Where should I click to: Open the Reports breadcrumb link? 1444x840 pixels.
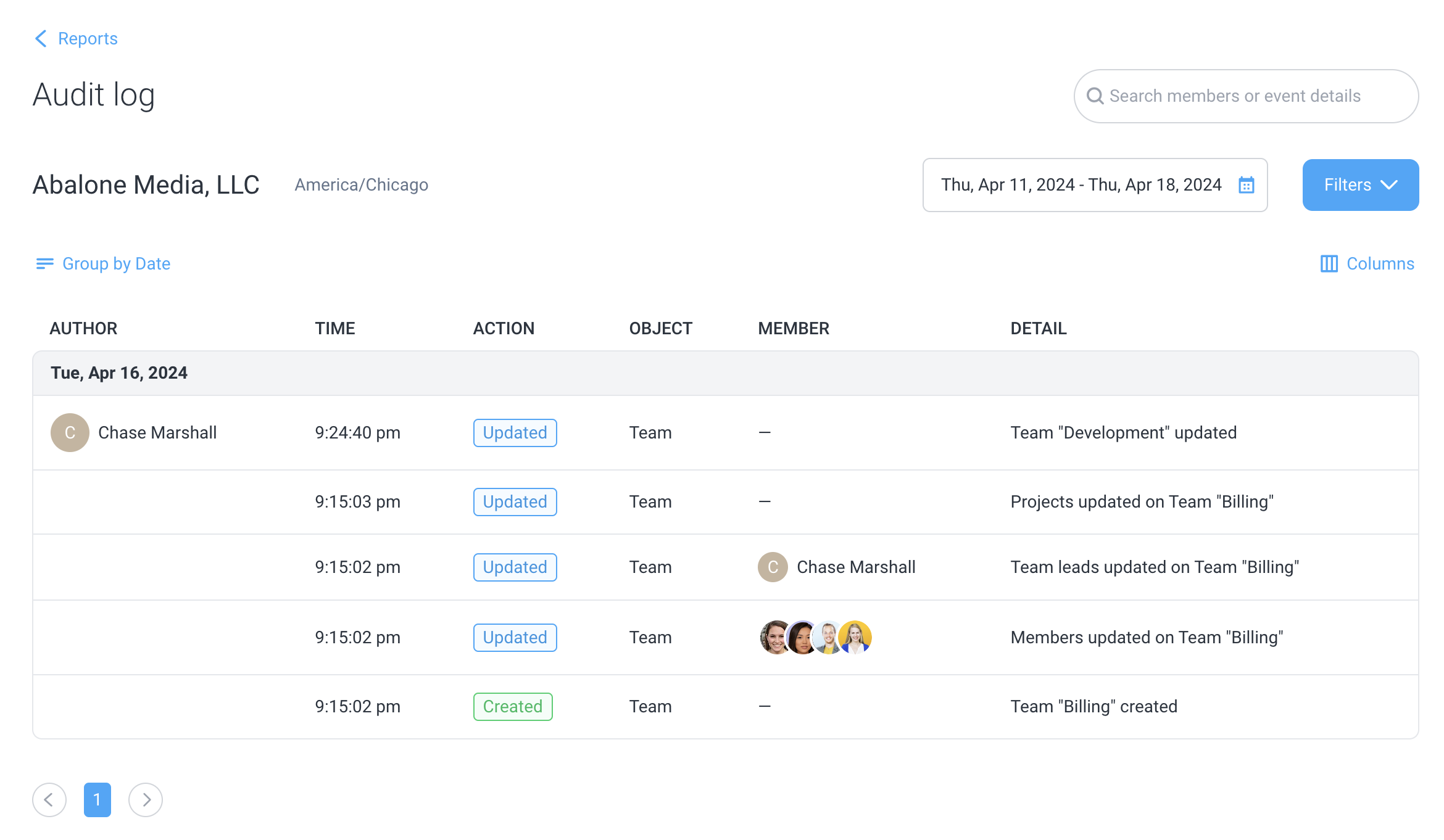[88, 39]
